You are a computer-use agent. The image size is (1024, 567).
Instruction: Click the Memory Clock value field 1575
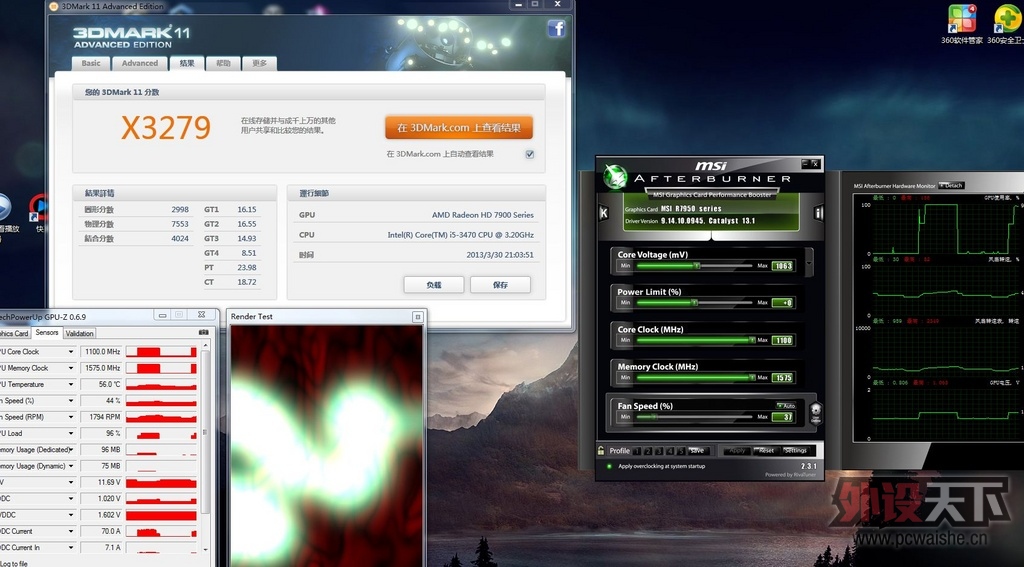pyautogui.click(x=782, y=378)
